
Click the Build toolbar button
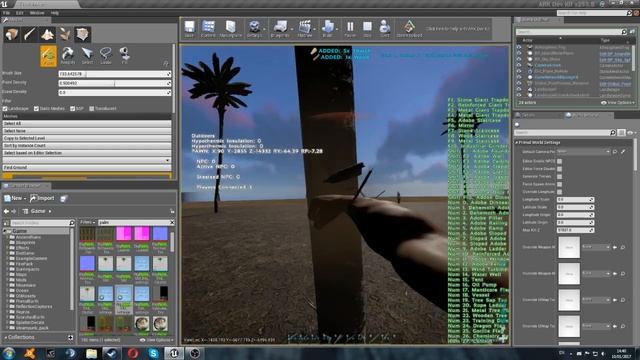[x=327, y=29]
